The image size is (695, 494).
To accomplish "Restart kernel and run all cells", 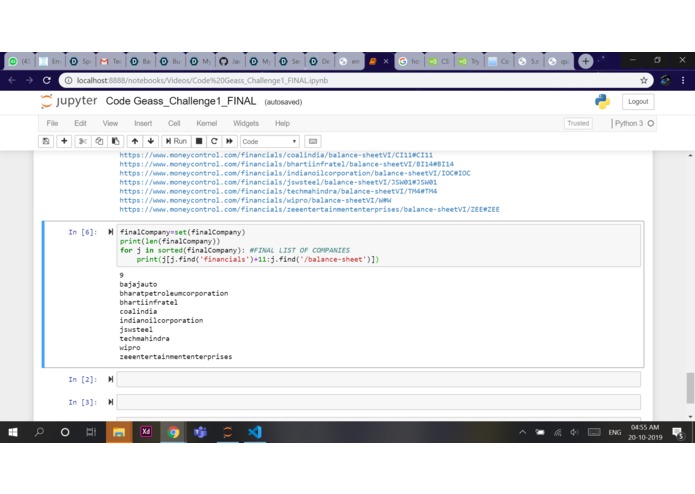I will click(x=229, y=141).
